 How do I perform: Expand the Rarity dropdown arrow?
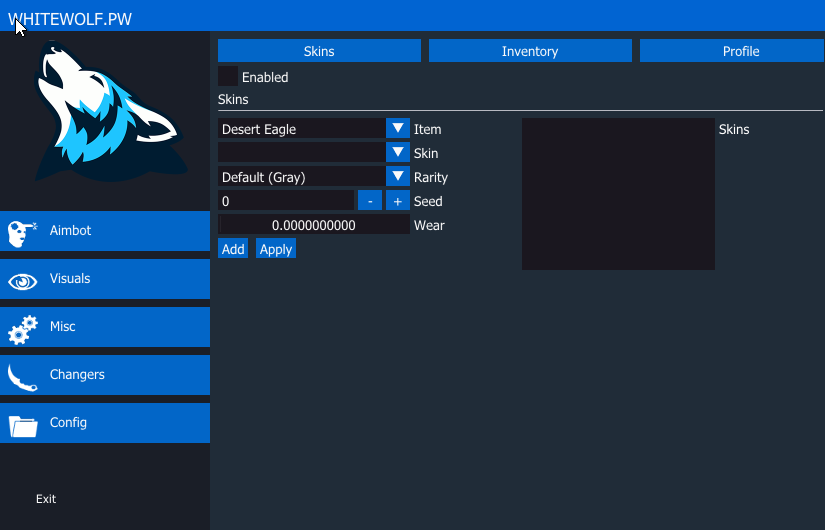(398, 176)
